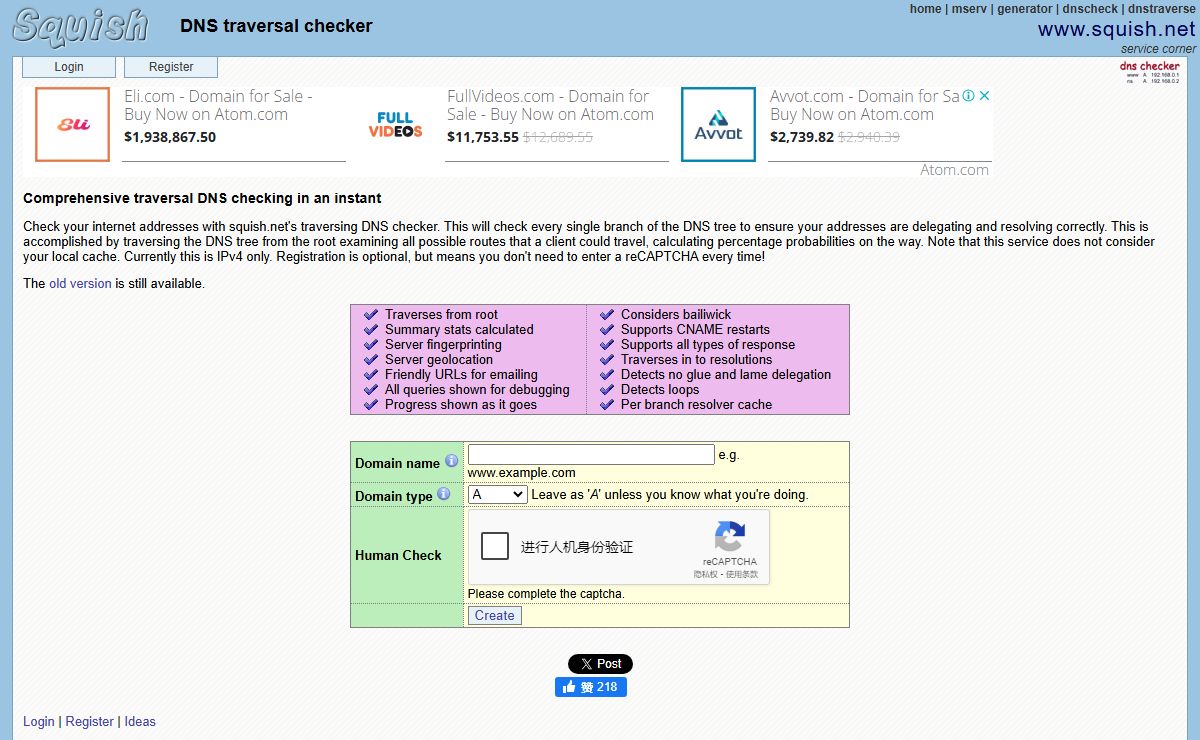Click the 'Detects loops' feature text
The height and width of the screenshot is (740, 1200).
(660, 389)
